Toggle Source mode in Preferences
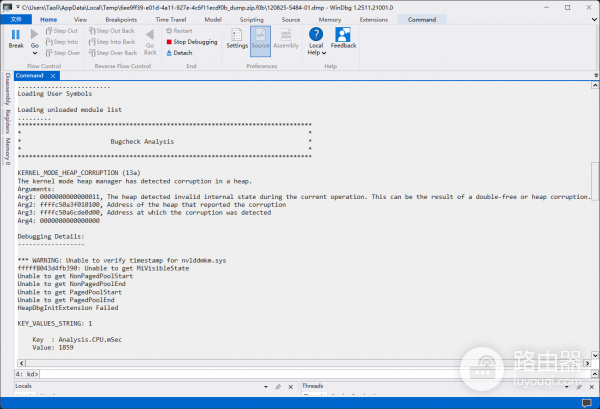Viewport: 600px width, 409px height. pyautogui.click(x=259, y=40)
